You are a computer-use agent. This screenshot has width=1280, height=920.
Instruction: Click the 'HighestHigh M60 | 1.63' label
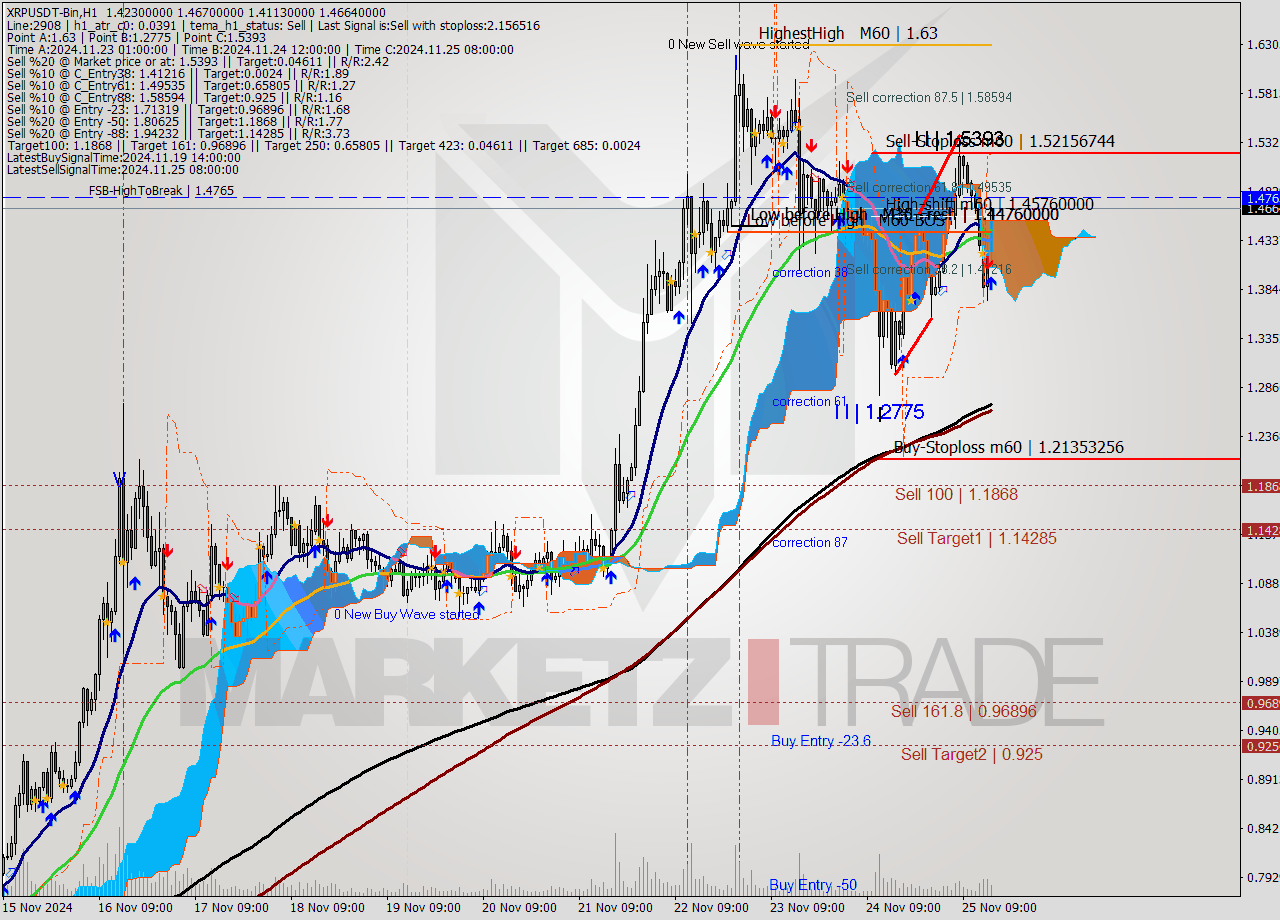click(848, 33)
